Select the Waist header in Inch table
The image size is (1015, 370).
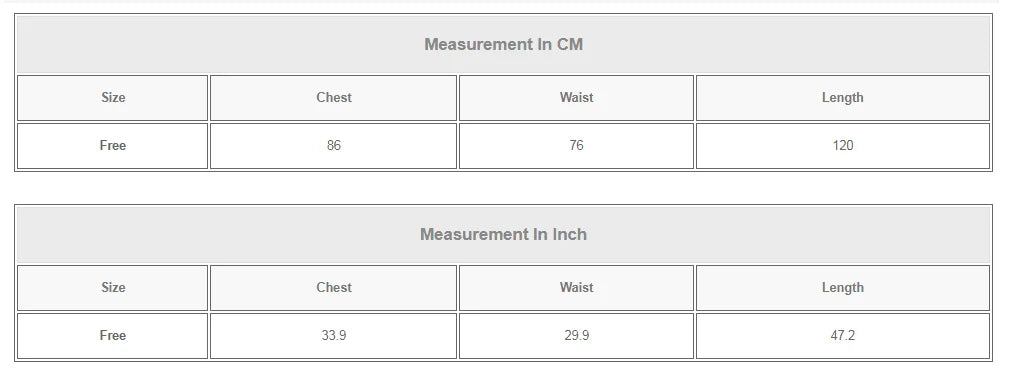(x=576, y=288)
